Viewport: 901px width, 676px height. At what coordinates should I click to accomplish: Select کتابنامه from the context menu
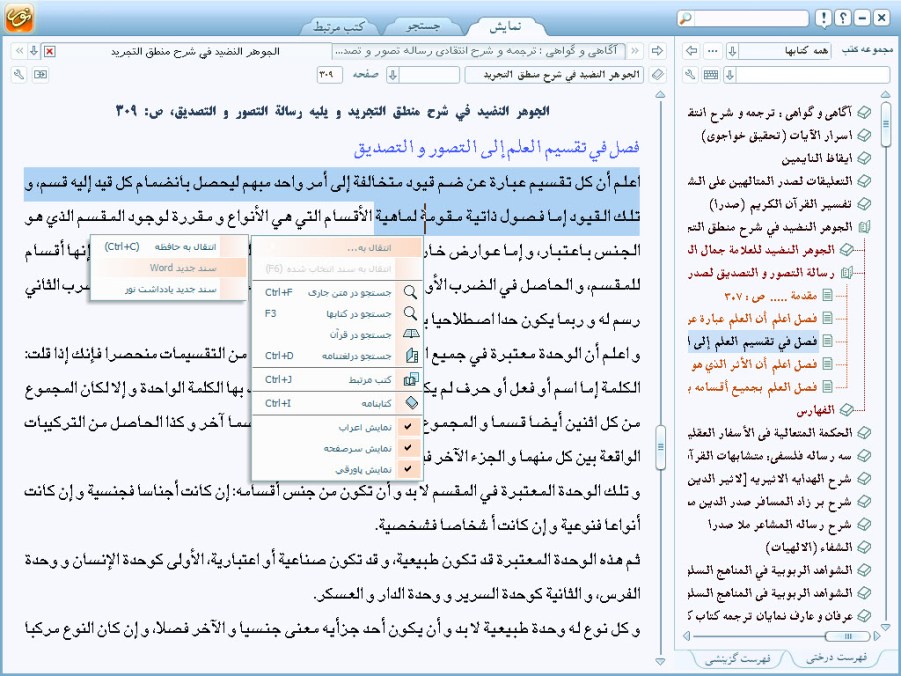[x=338, y=404]
